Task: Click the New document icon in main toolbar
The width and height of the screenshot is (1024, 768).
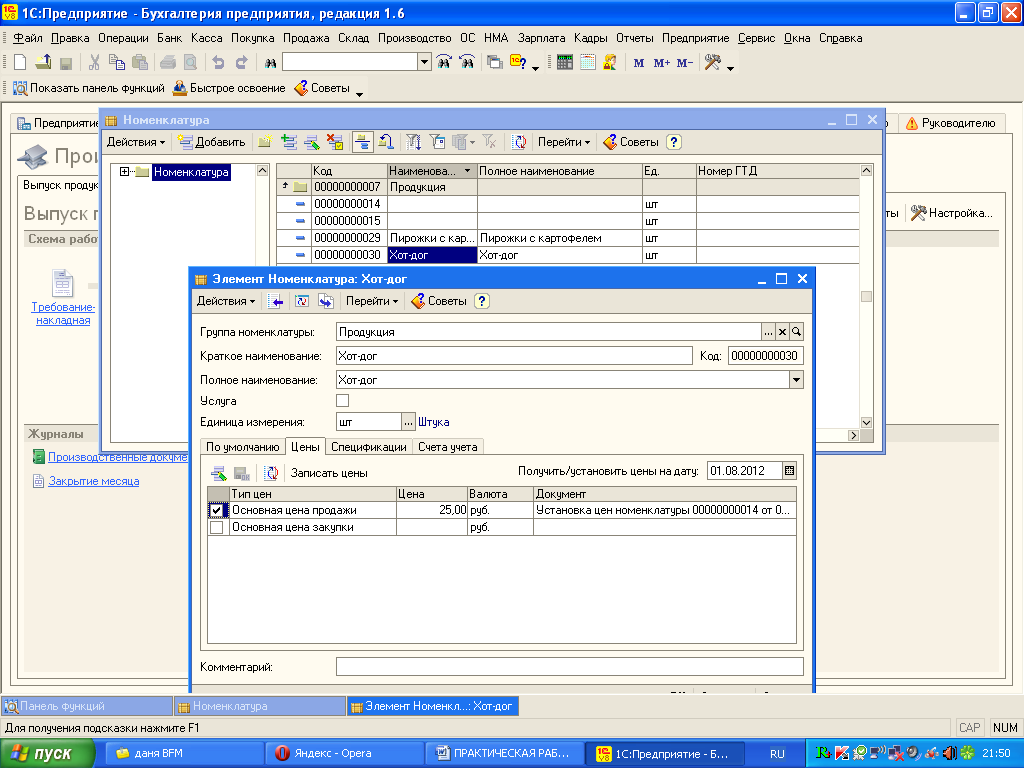Action: 20,63
